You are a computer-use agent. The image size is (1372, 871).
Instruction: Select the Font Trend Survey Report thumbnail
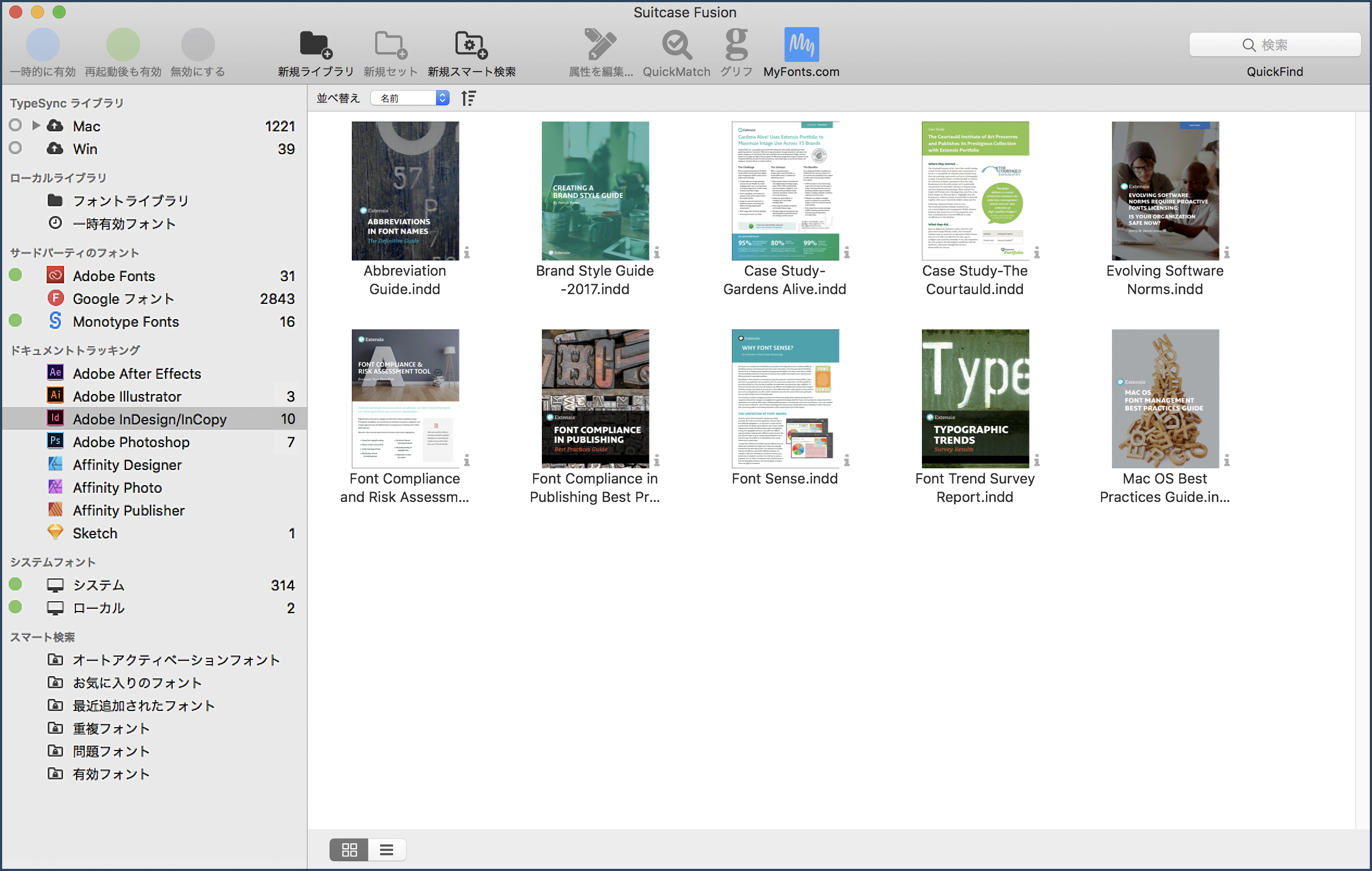[975, 399]
